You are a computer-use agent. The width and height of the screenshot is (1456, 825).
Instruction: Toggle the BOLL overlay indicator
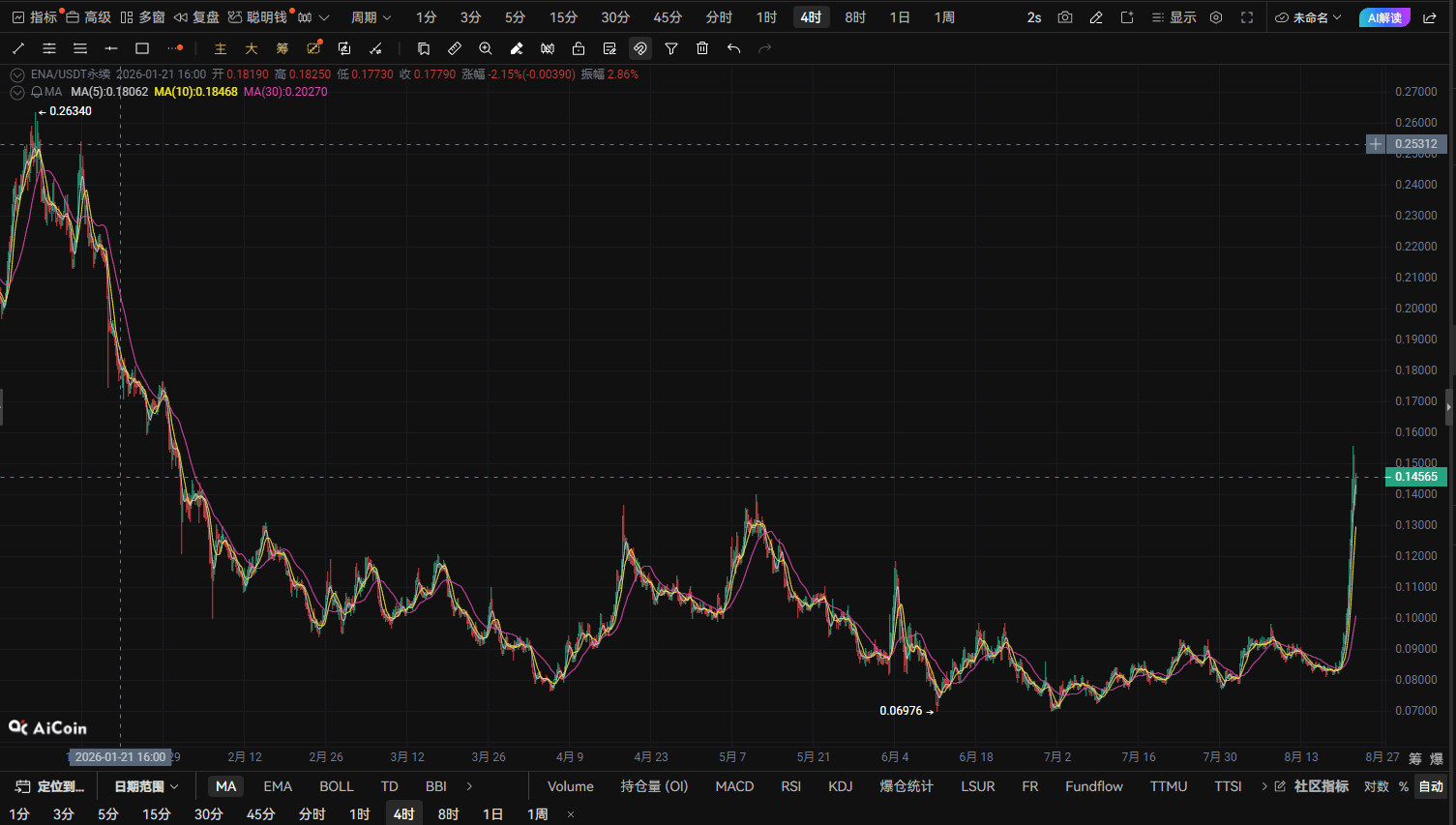coord(337,786)
